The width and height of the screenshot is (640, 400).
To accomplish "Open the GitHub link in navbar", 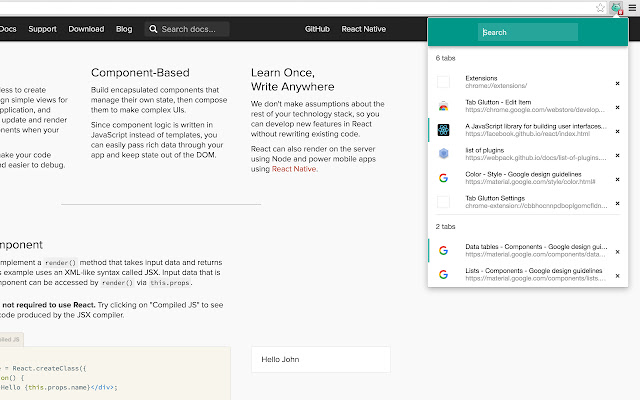I will 317,29.
